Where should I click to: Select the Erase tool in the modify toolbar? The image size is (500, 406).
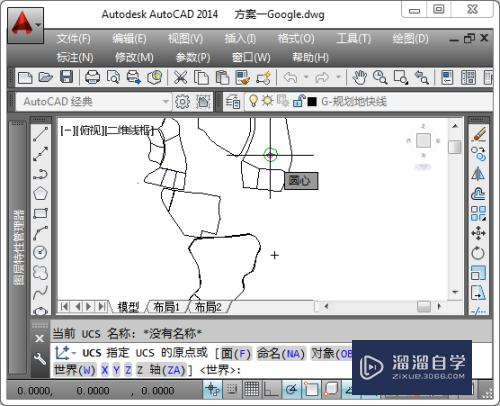[479, 134]
